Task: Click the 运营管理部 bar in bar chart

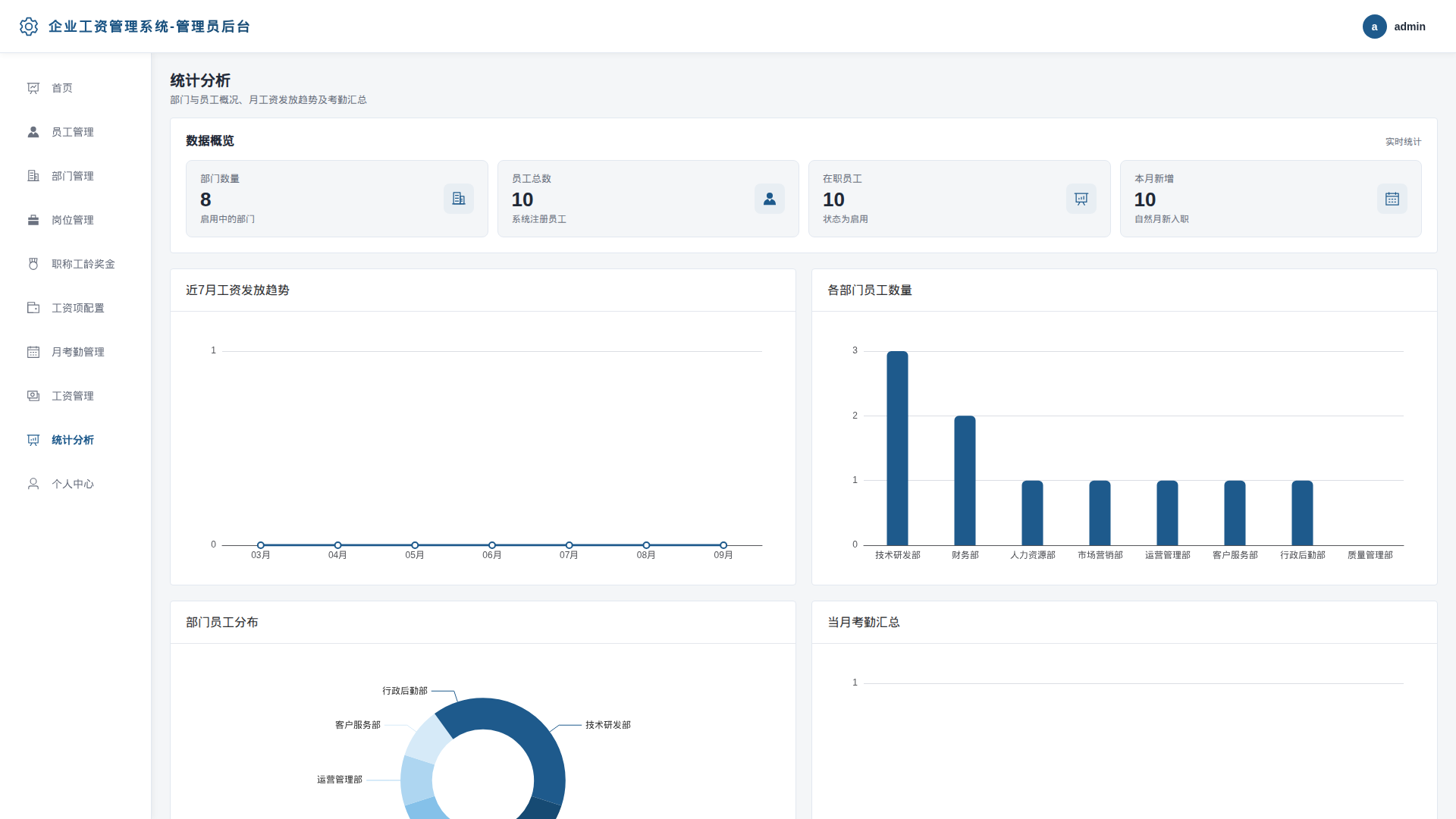Action: pos(1167,513)
